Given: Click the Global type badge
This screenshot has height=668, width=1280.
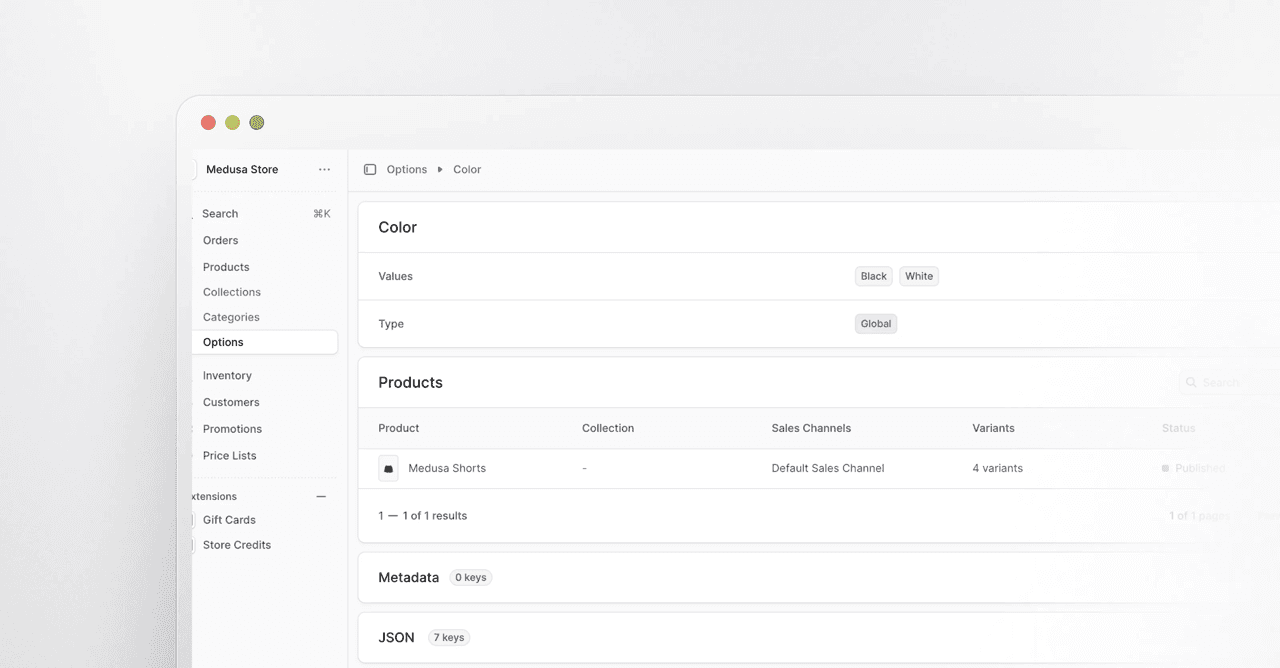Looking at the screenshot, I should click(x=876, y=324).
